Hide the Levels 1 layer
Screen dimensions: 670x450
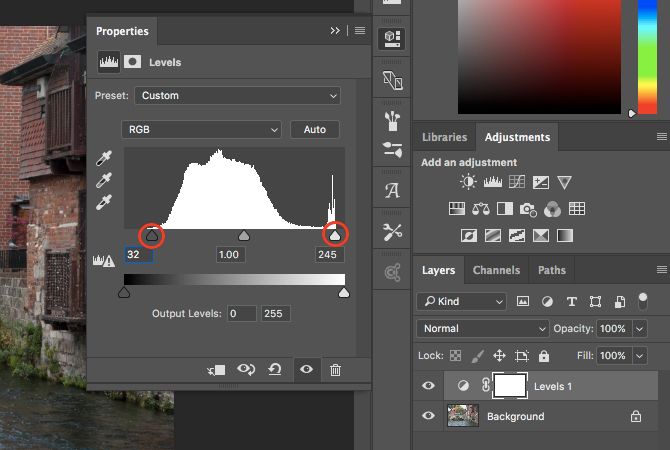point(428,386)
